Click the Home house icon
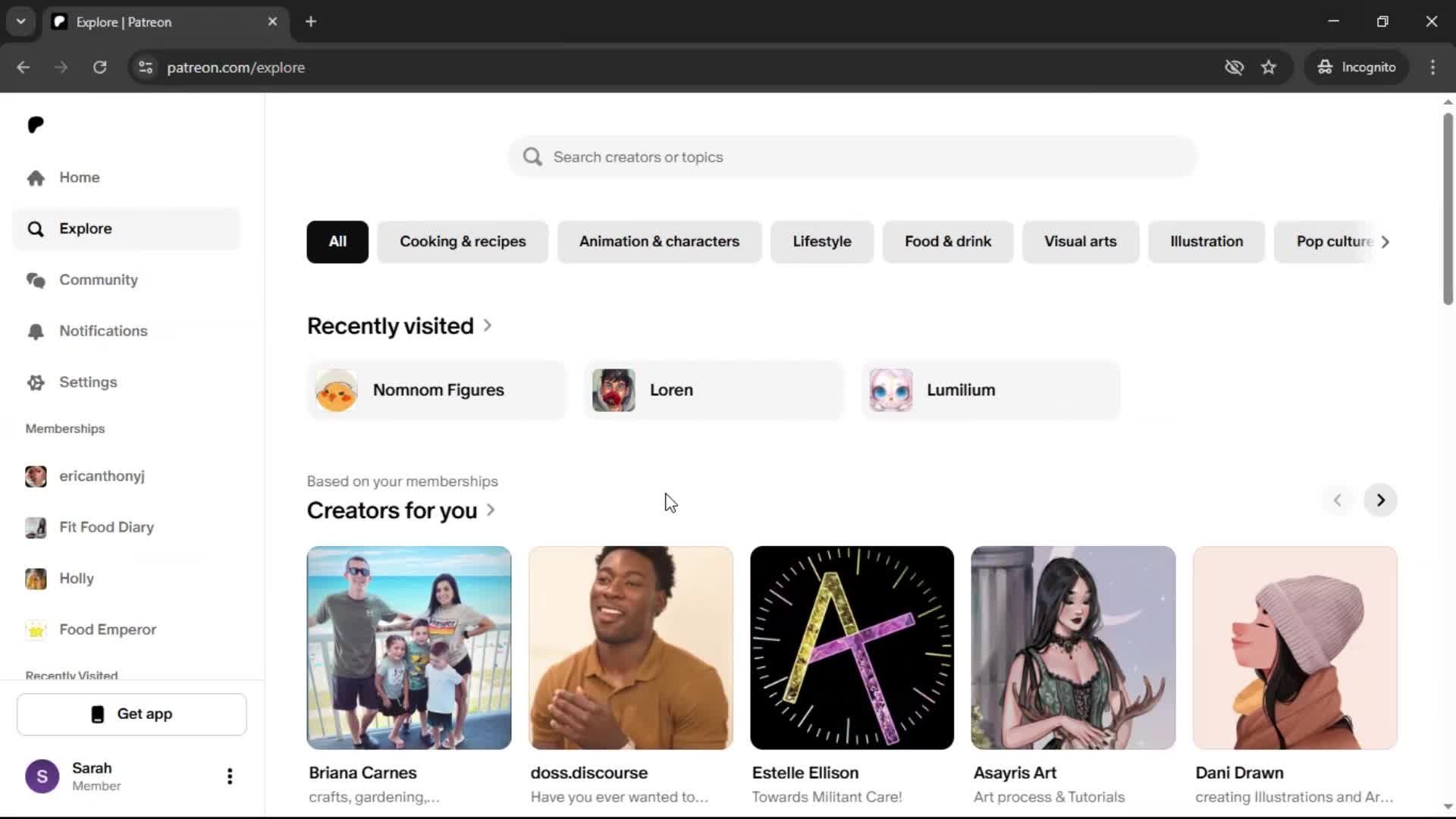The width and height of the screenshot is (1456, 819). (36, 177)
